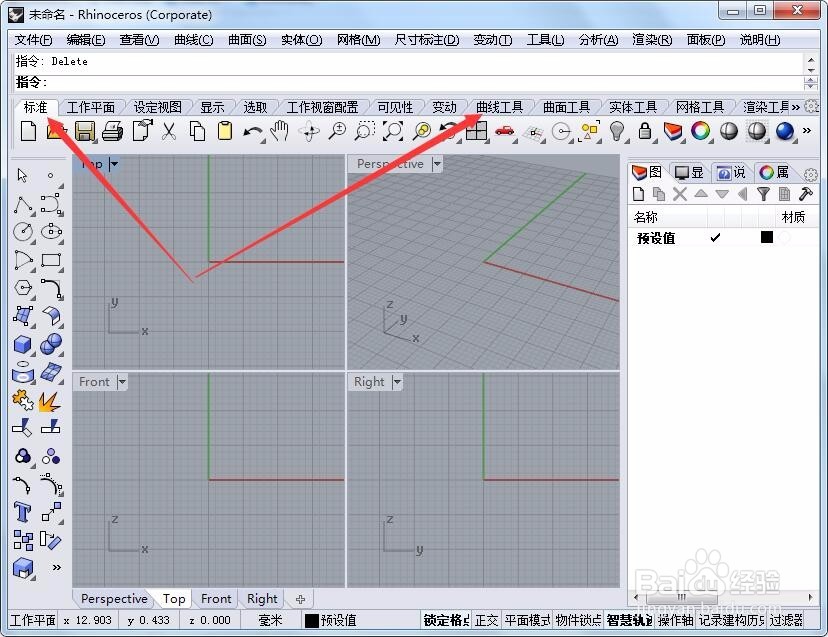Toggle 平面模式 planar mode
Viewport: 828px width, 637px height.
click(527, 621)
